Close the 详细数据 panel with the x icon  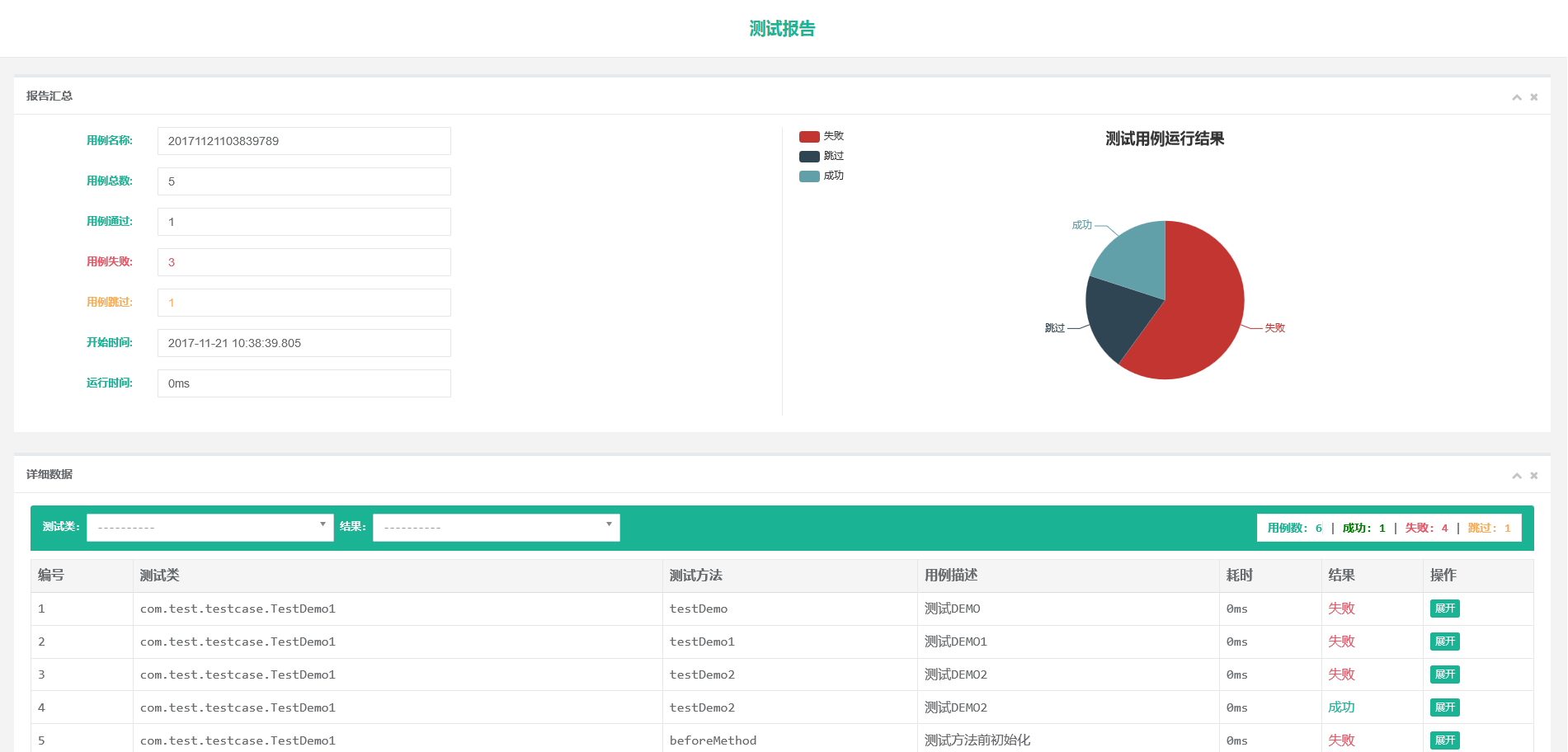click(1534, 476)
